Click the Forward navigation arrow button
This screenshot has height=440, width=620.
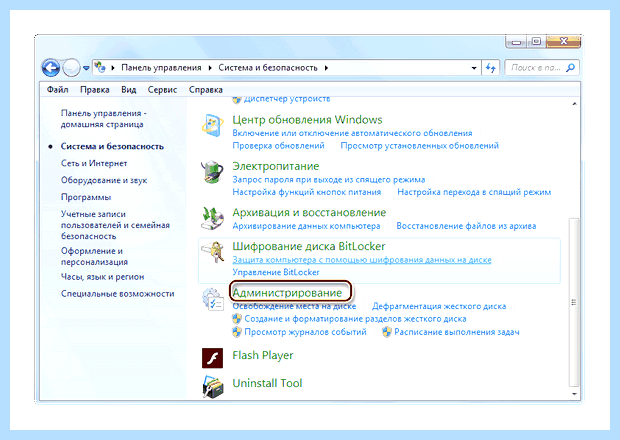[71, 68]
